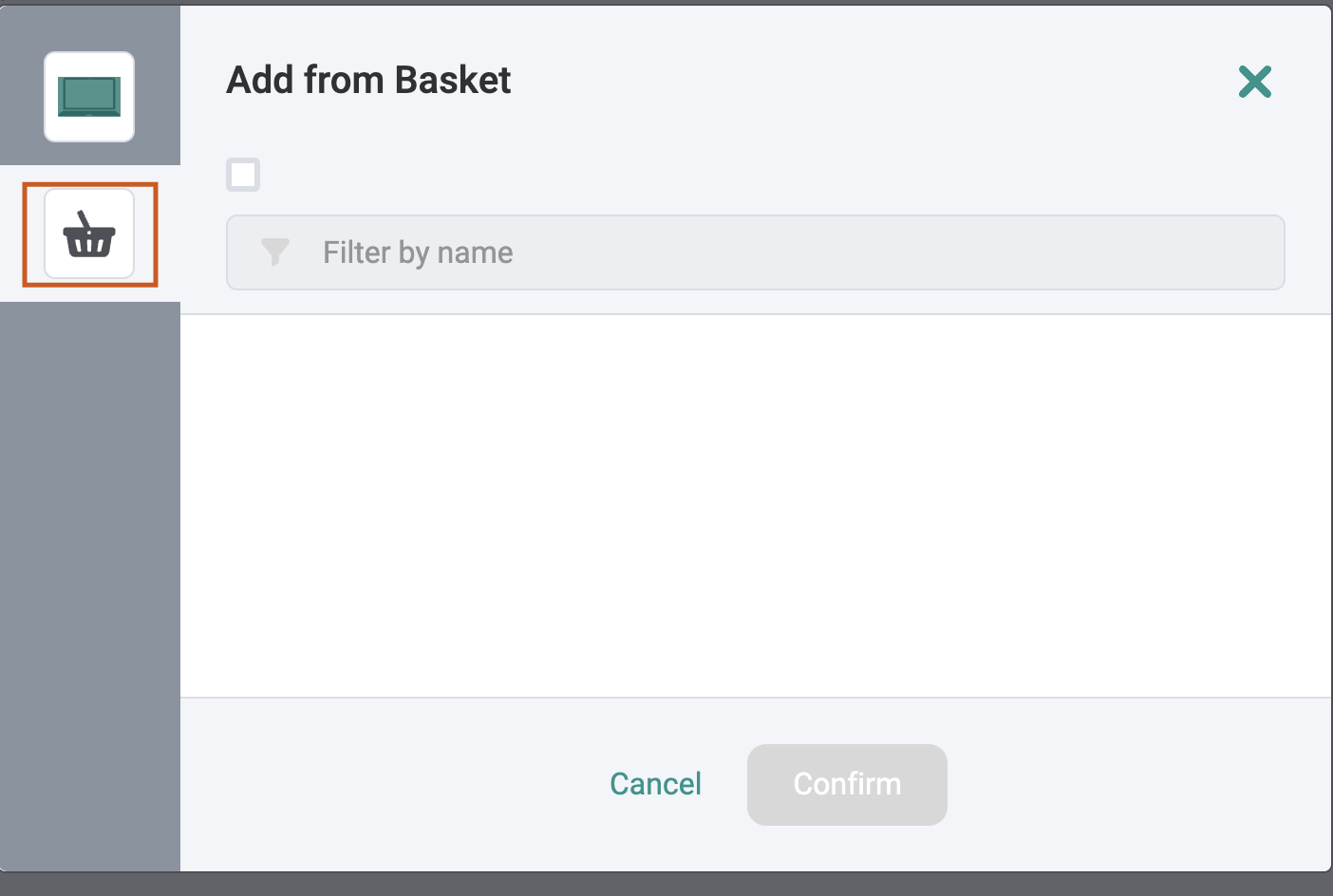
Task: Close the Add from Basket dialog
Action: point(1254,82)
